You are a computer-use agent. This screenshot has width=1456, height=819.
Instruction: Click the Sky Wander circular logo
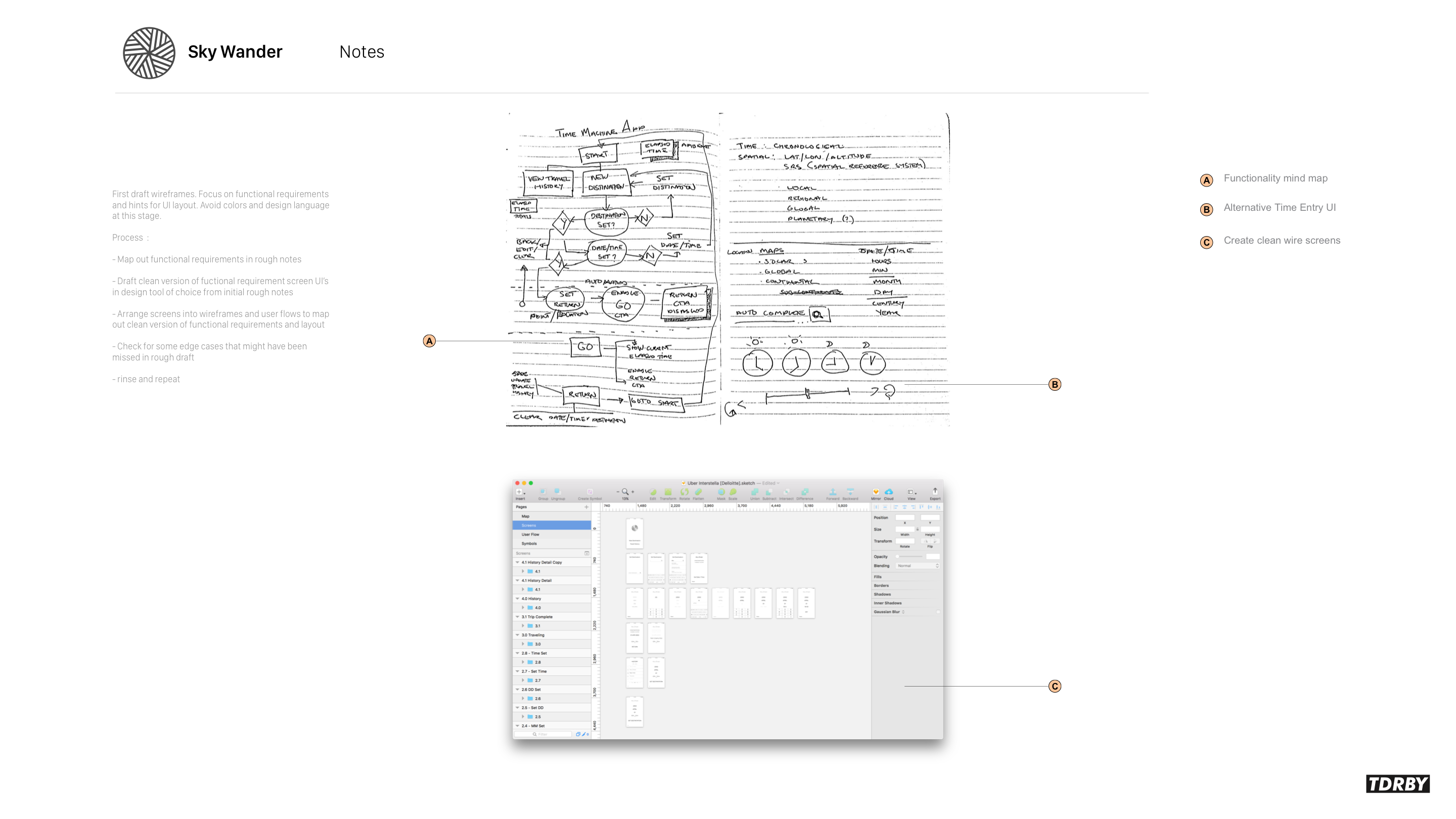click(x=149, y=53)
